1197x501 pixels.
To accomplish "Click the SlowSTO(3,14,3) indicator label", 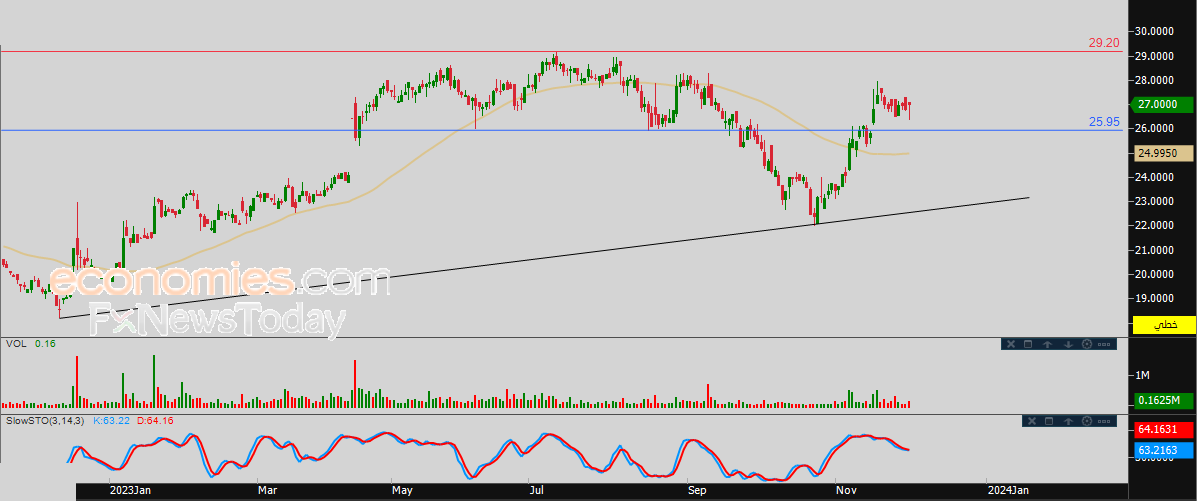I will pos(47,420).
